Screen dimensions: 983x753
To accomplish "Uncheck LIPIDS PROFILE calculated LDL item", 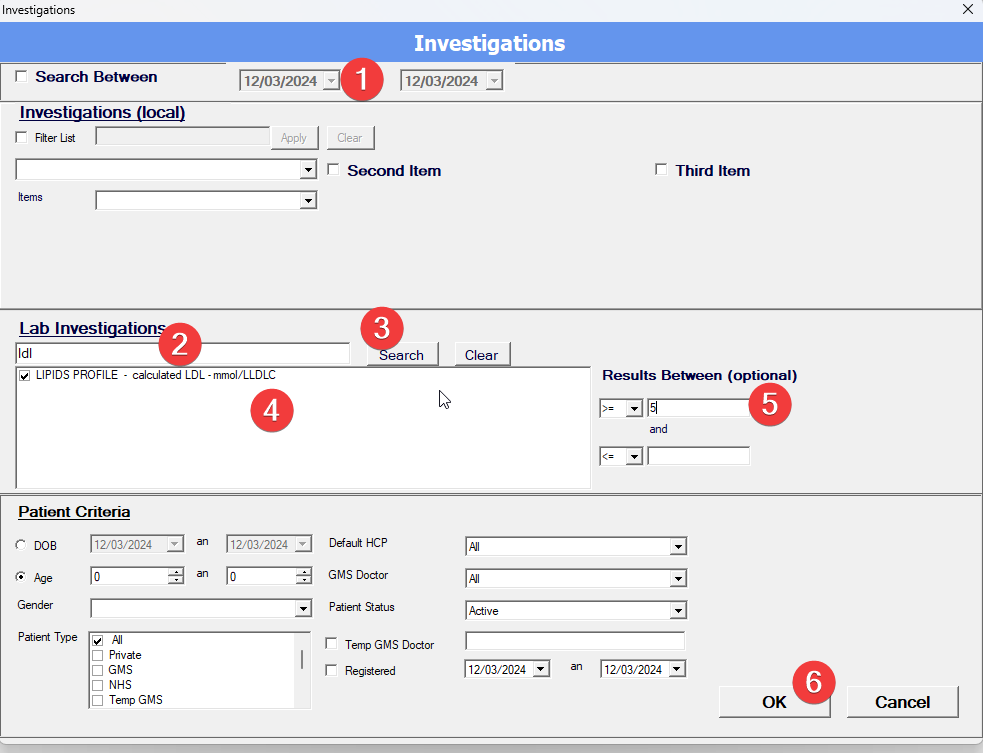I will coord(25,376).
